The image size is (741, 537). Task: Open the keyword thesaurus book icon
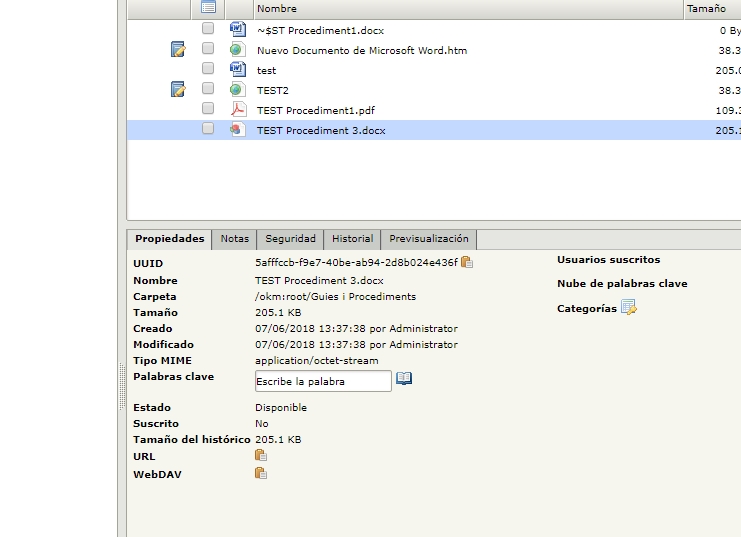click(404, 378)
